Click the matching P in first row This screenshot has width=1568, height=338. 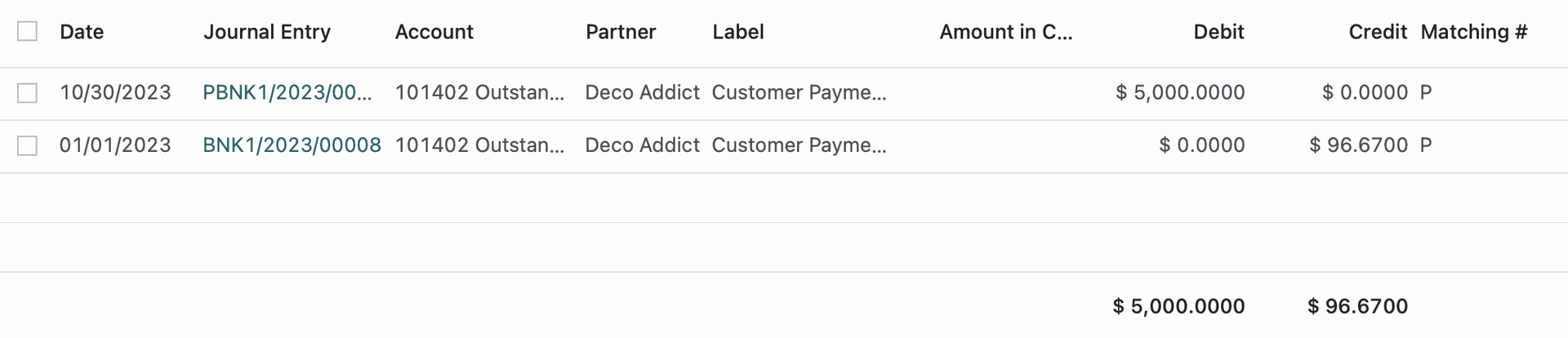tap(1426, 92)
